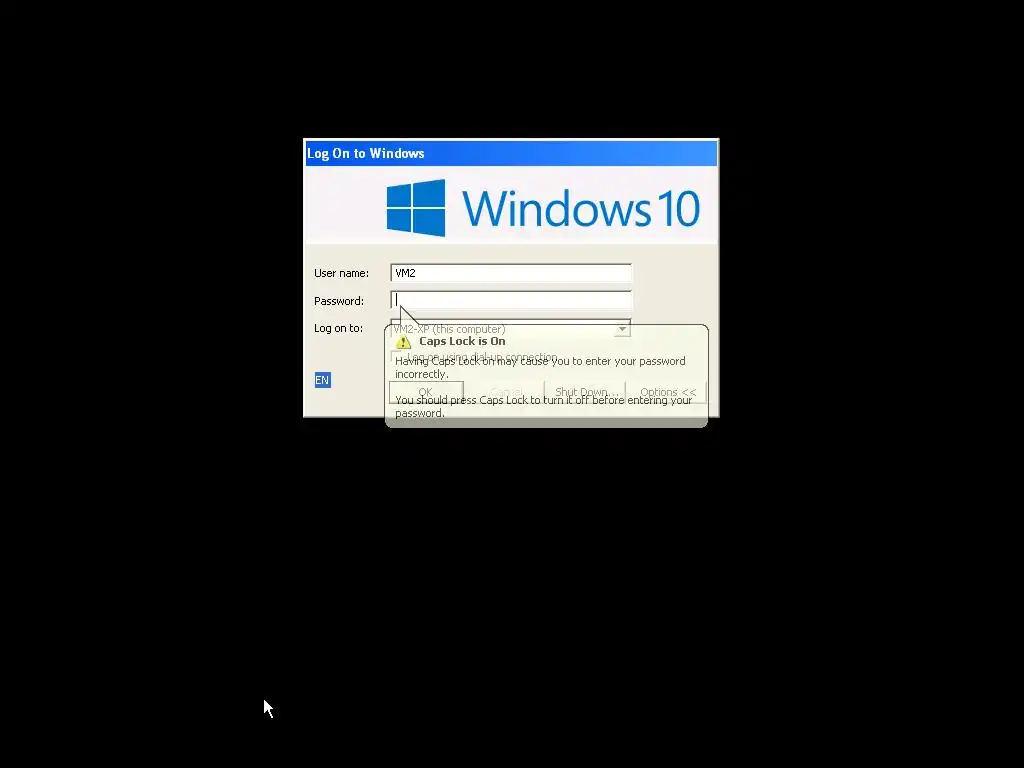Click 'Having Caps Lock on may cause' text
The height and width of the screenshot is (768, 1024).
540,368
